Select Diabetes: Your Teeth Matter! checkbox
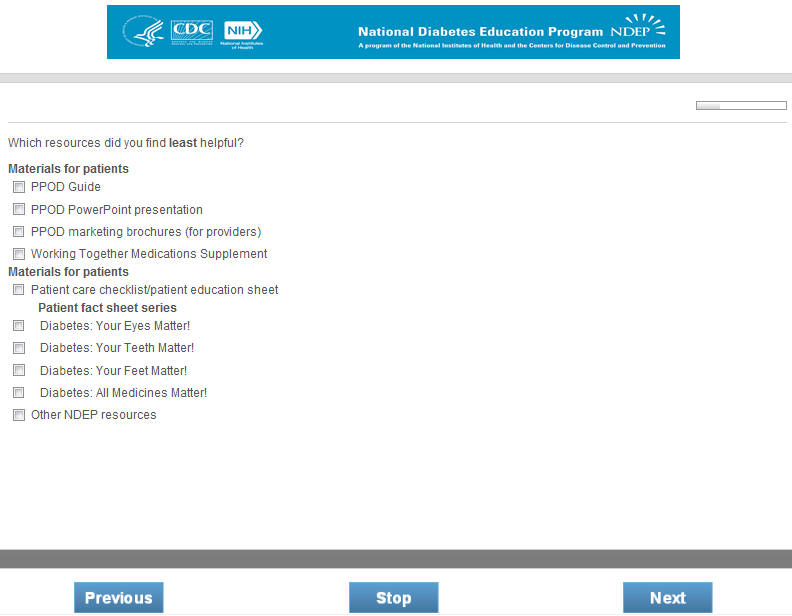This screenshot has width=792, height=616. (19, 348)
